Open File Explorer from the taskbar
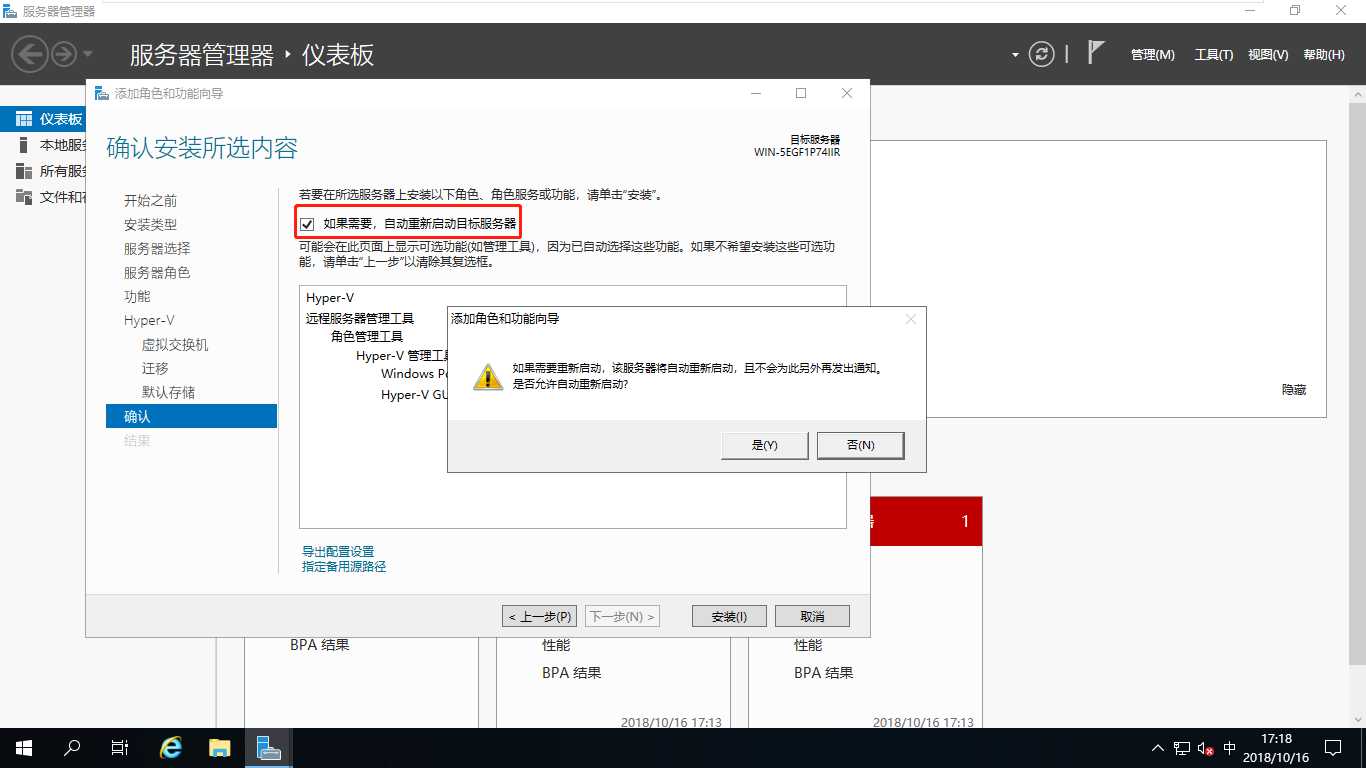1366x768 pixels. click(x=220, y=748)
